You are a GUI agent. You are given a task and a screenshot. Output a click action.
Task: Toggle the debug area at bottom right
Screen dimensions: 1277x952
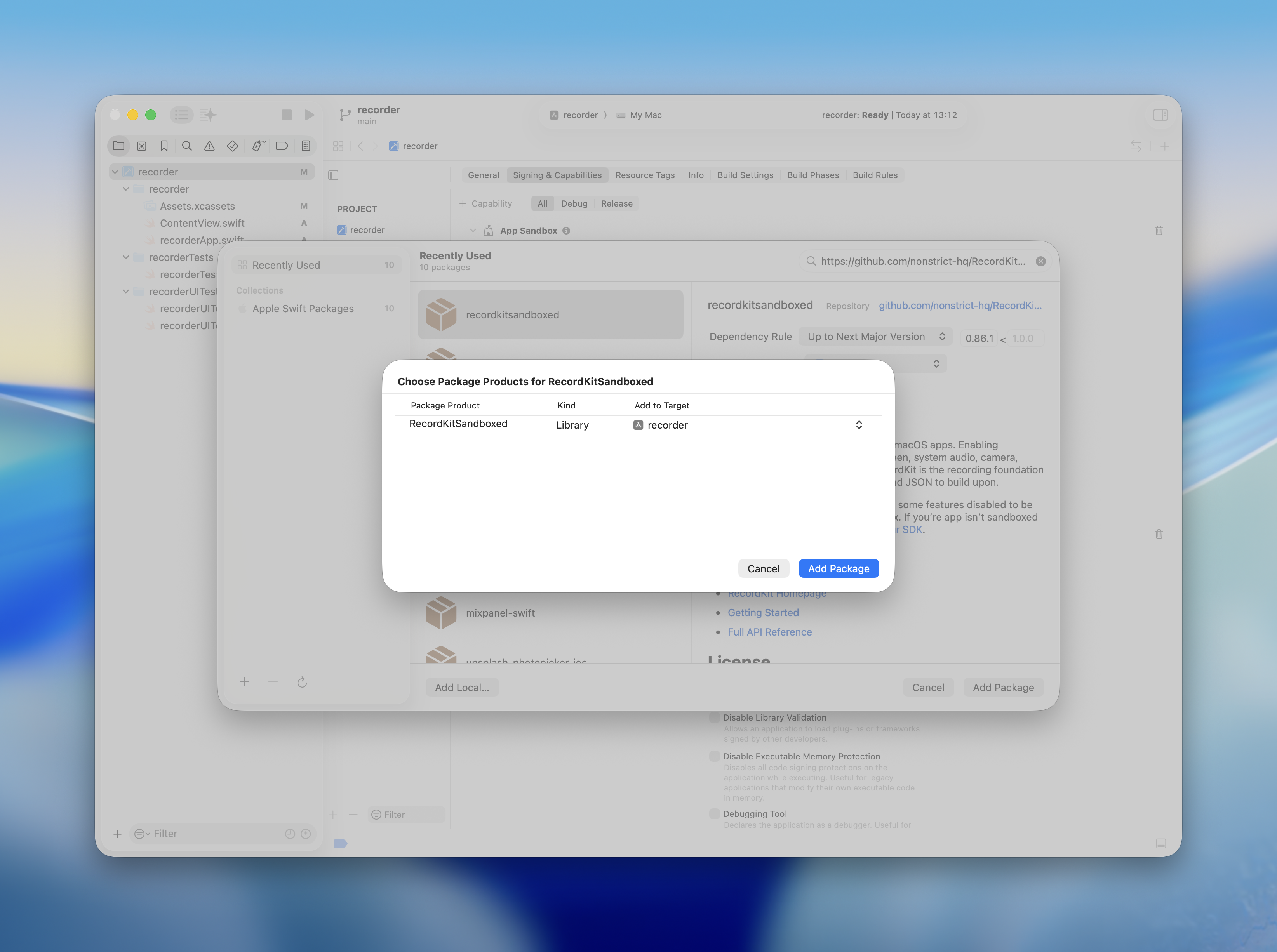pyautogui.click(x=1161, y=843)
